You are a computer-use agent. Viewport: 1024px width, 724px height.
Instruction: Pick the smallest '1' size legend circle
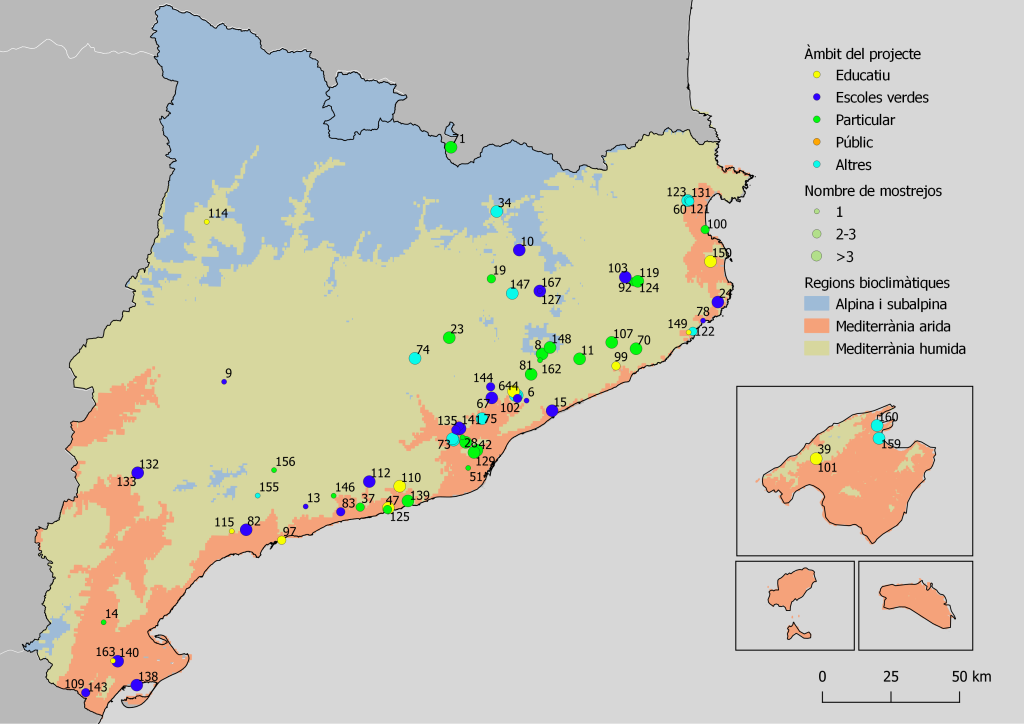coord(817,212)
